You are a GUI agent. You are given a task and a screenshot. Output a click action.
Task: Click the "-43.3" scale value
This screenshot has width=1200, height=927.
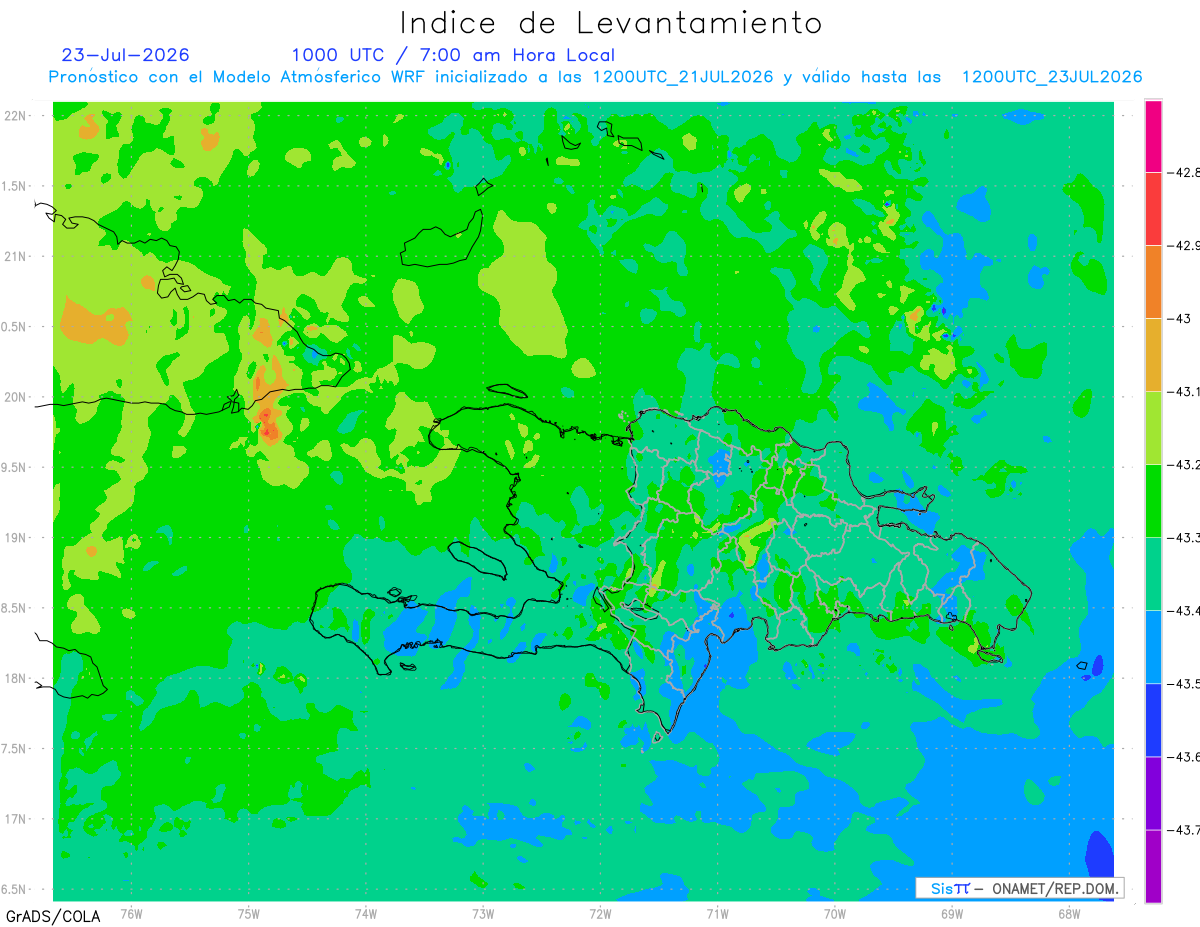tap(1185, 537)
